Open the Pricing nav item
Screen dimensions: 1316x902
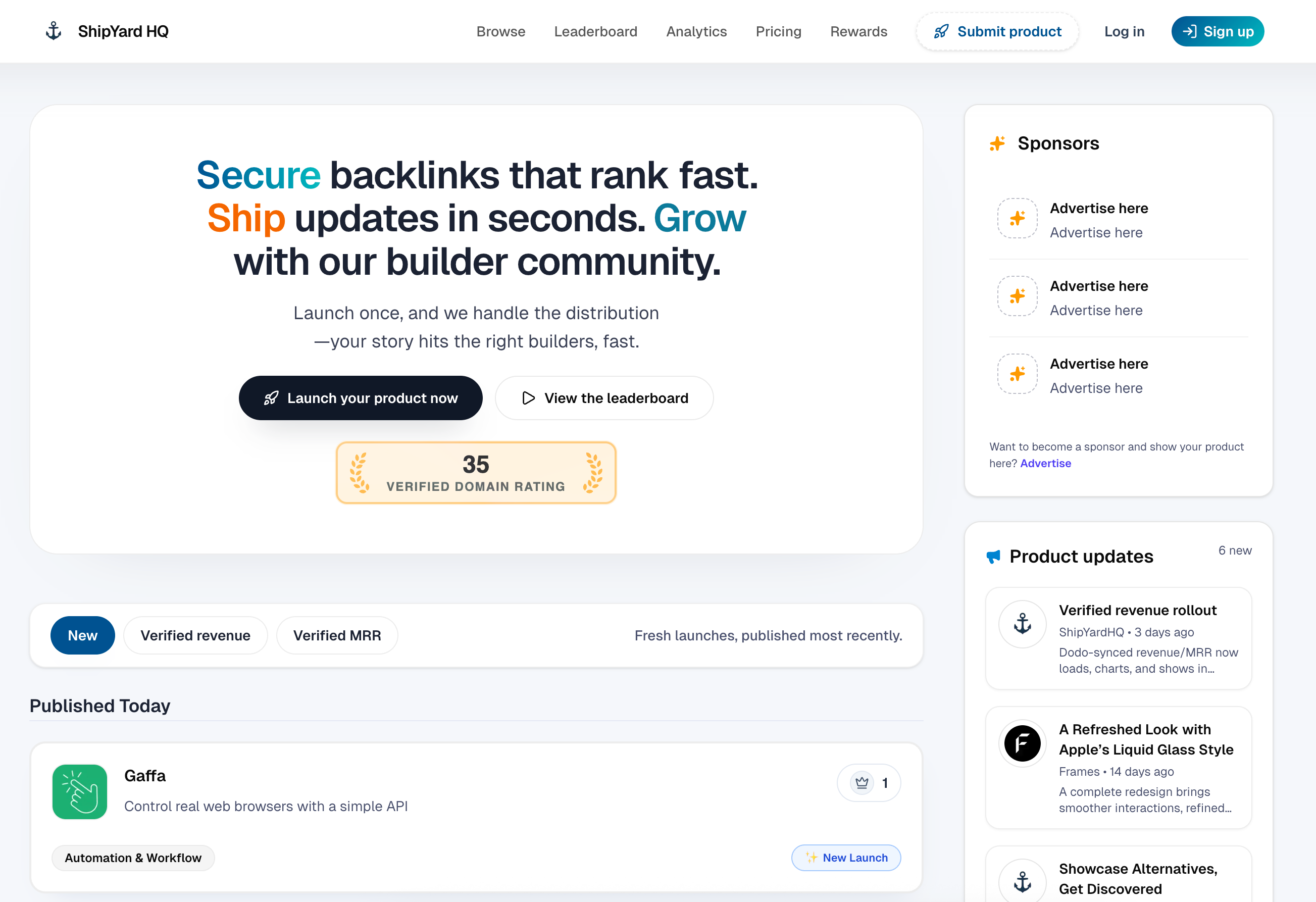click(x=778, y=31)
